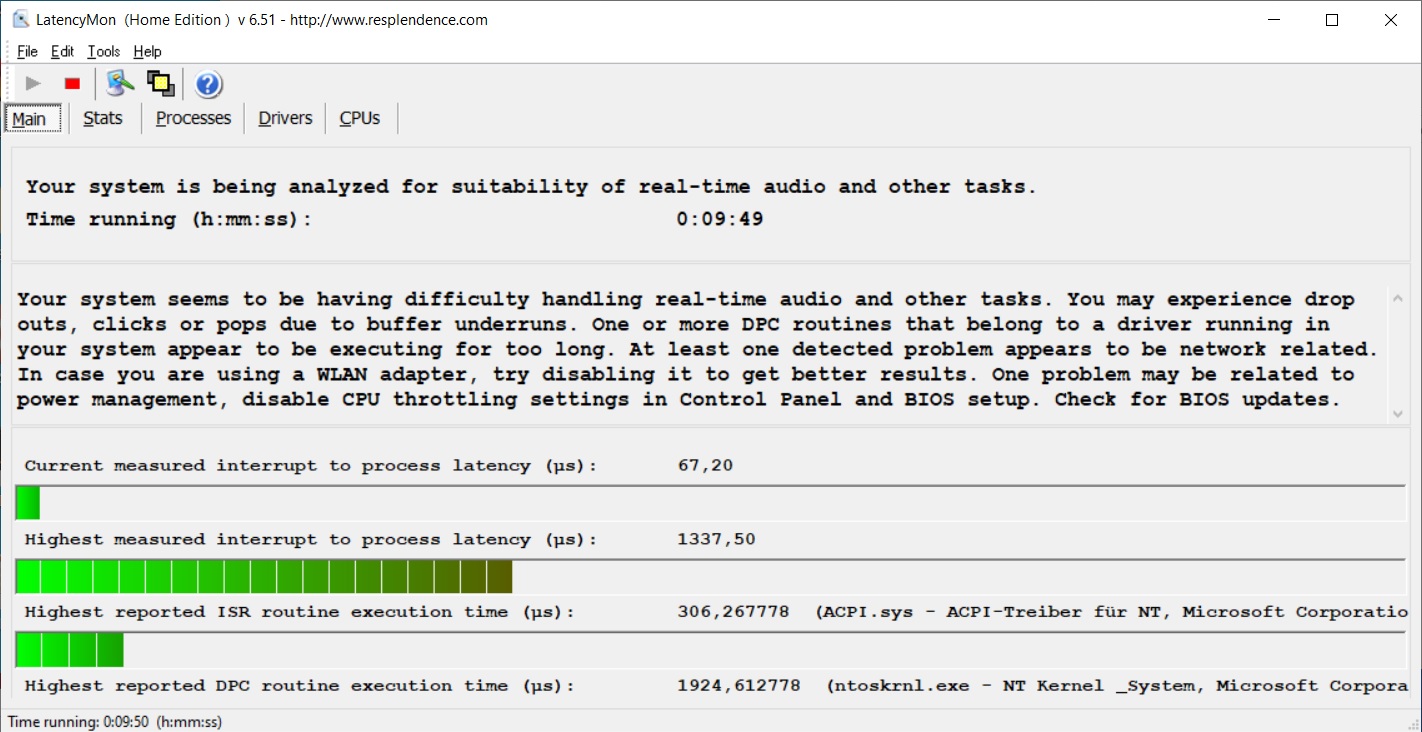
Task: Click the message box scroll down arrow
Action: (1397, 412)
